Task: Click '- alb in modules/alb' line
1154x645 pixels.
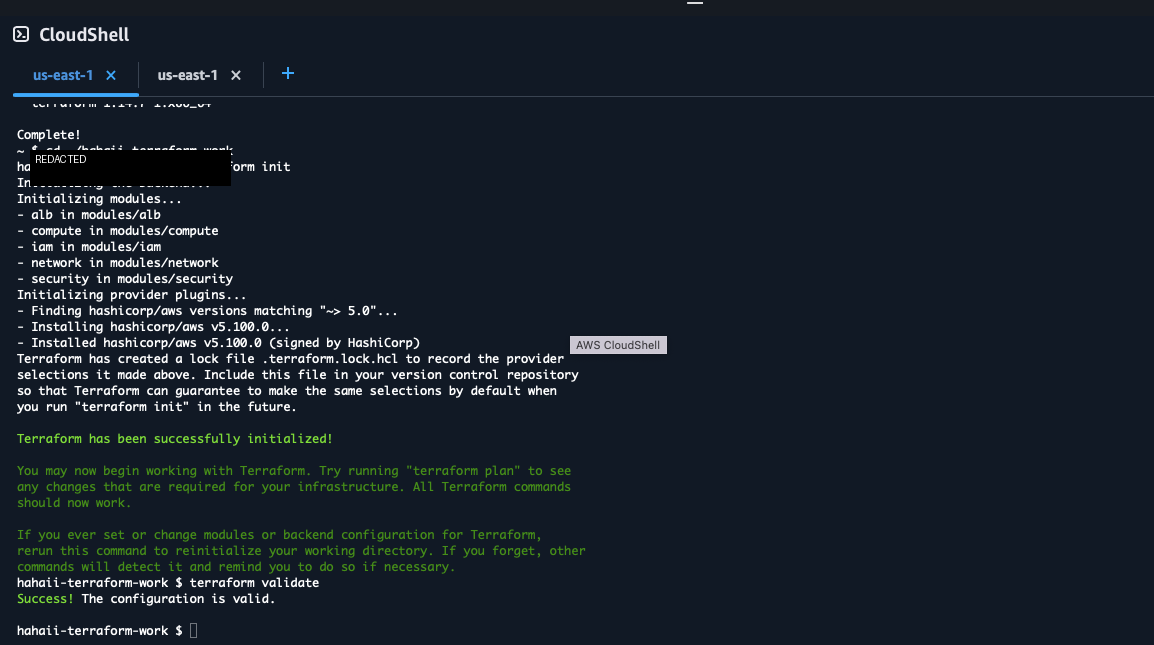Action: click(x=88, y=215)
